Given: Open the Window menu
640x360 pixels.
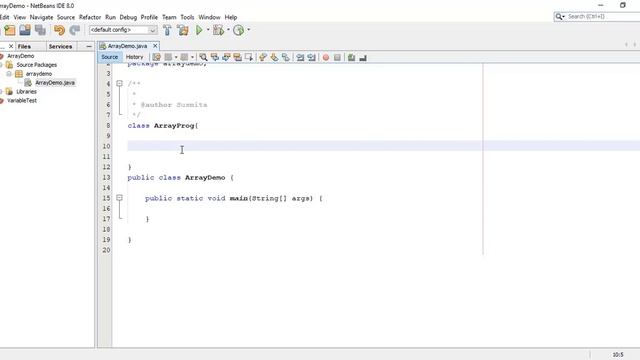Looking at the screenshot, I should pos(209,17).
